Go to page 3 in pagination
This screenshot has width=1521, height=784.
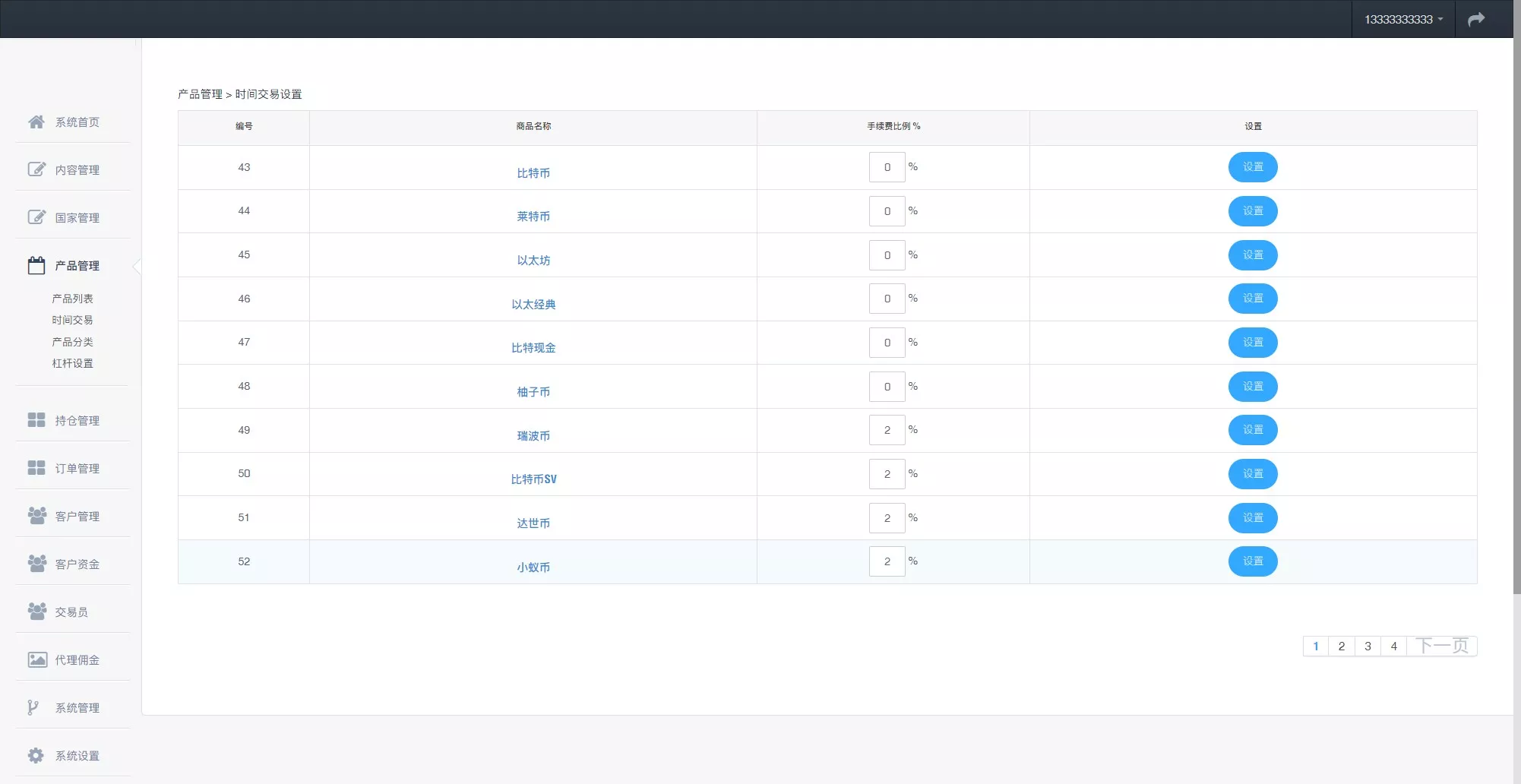click(x=1368, y=646)
